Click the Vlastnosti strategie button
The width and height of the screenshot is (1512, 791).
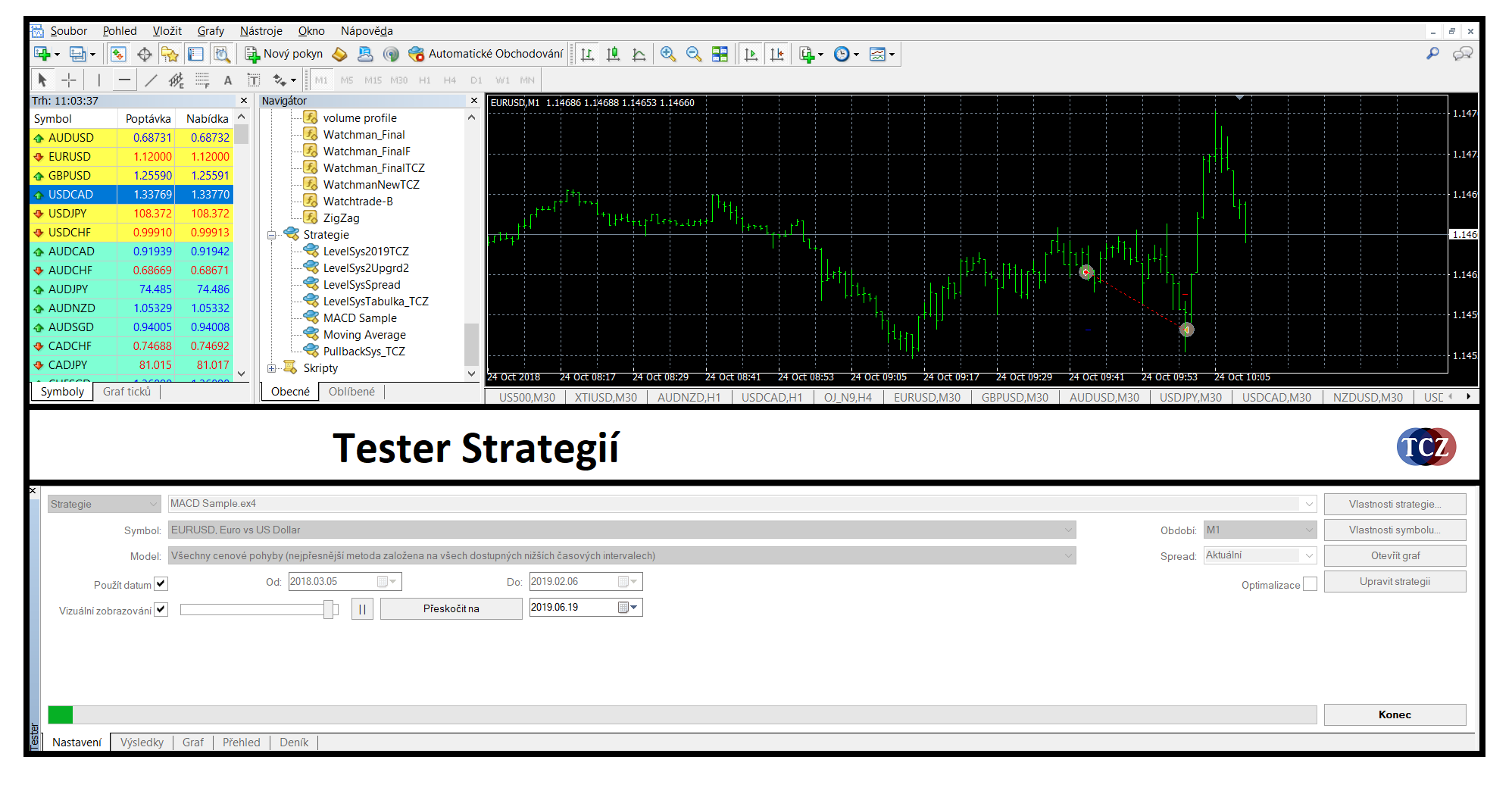1394,505
